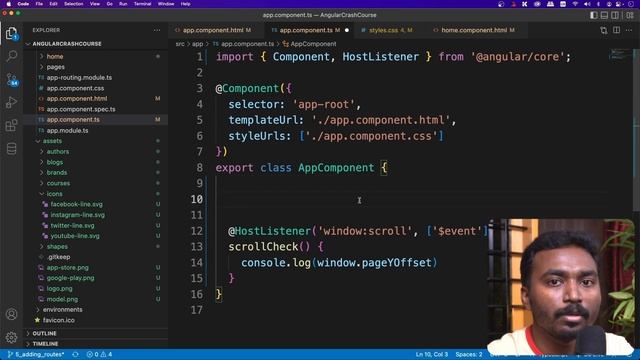Open the Run menu

point(123,4)
